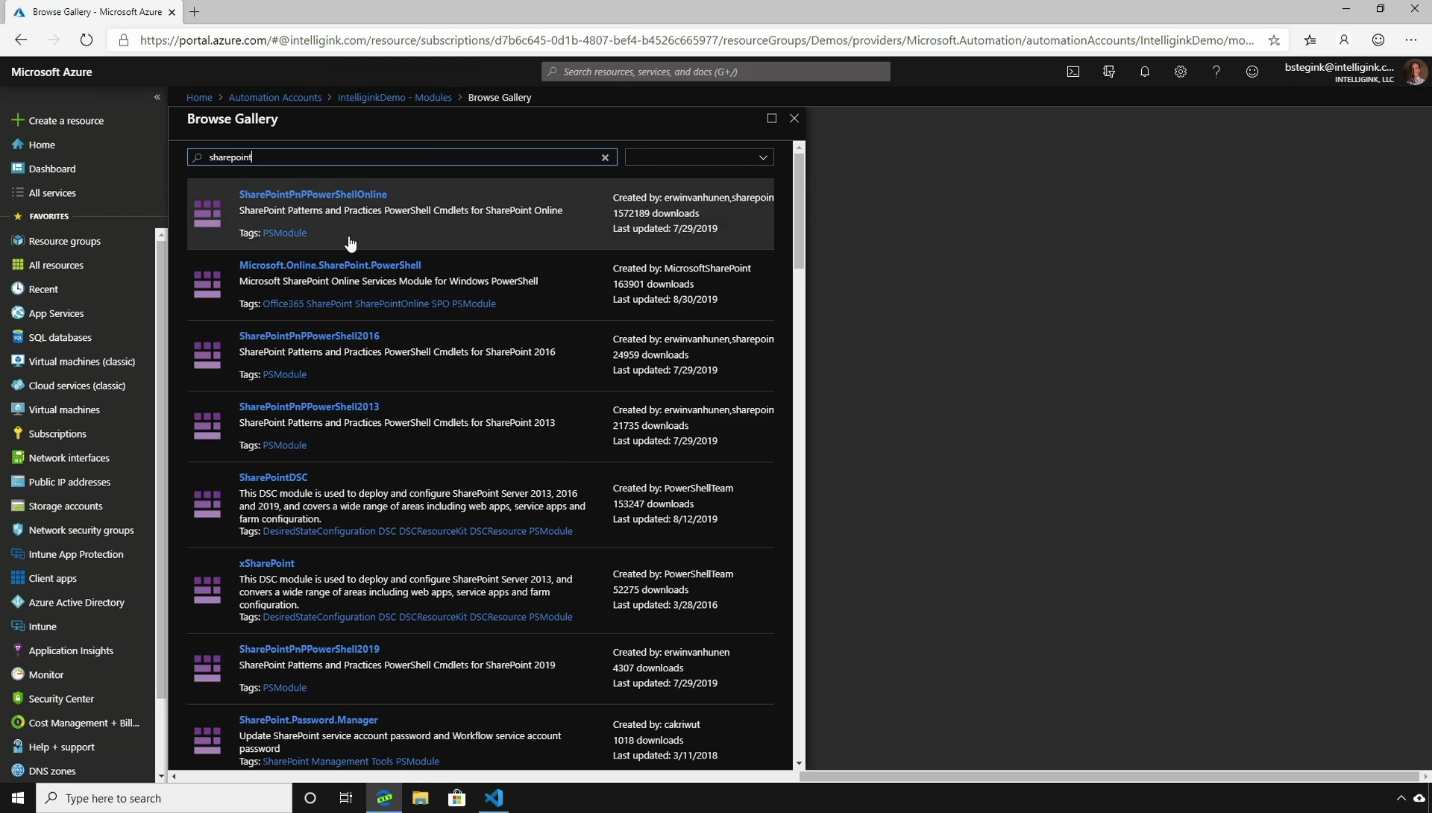Open SharePoint.Password.Manager module
1432x813 pixels.
pos(308,720)
